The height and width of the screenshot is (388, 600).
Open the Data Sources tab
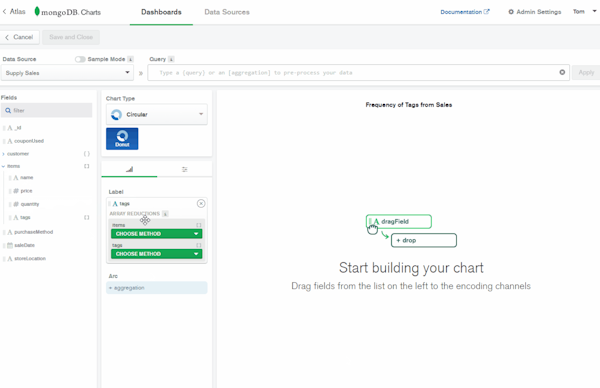pos(227,12)
